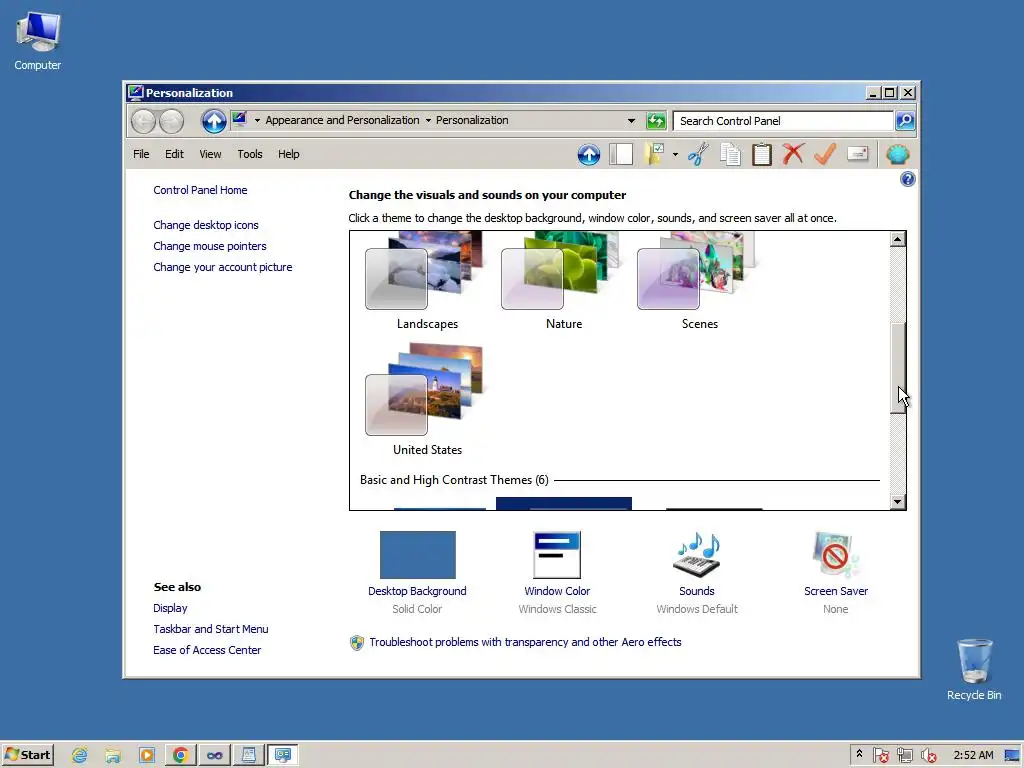Click Change mouse pointers link
The height and width of the screenshot is (768, 1024).
(210, 246)
